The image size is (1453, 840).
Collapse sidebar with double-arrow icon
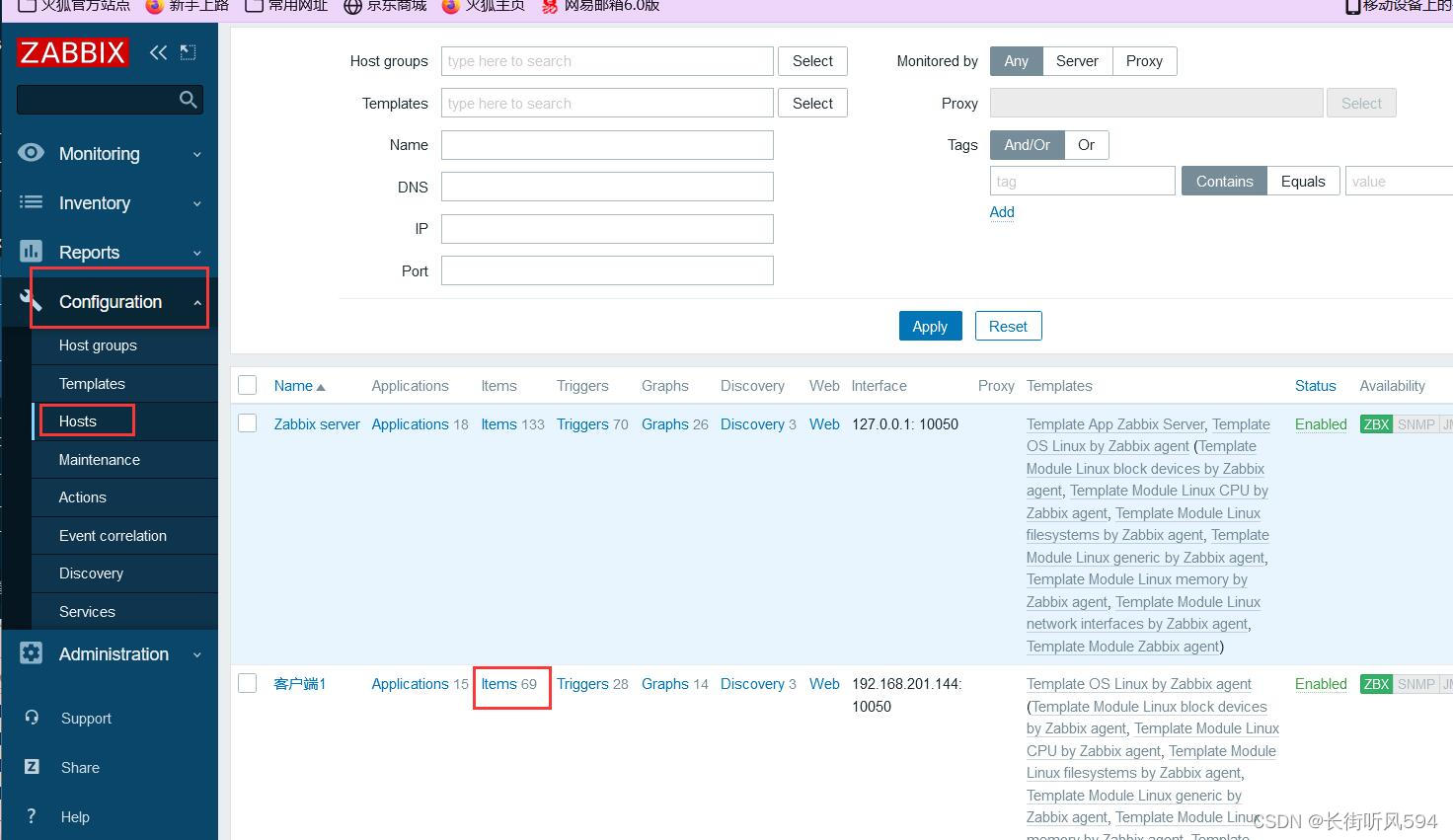pyautogui.click(x=158, y=52)
